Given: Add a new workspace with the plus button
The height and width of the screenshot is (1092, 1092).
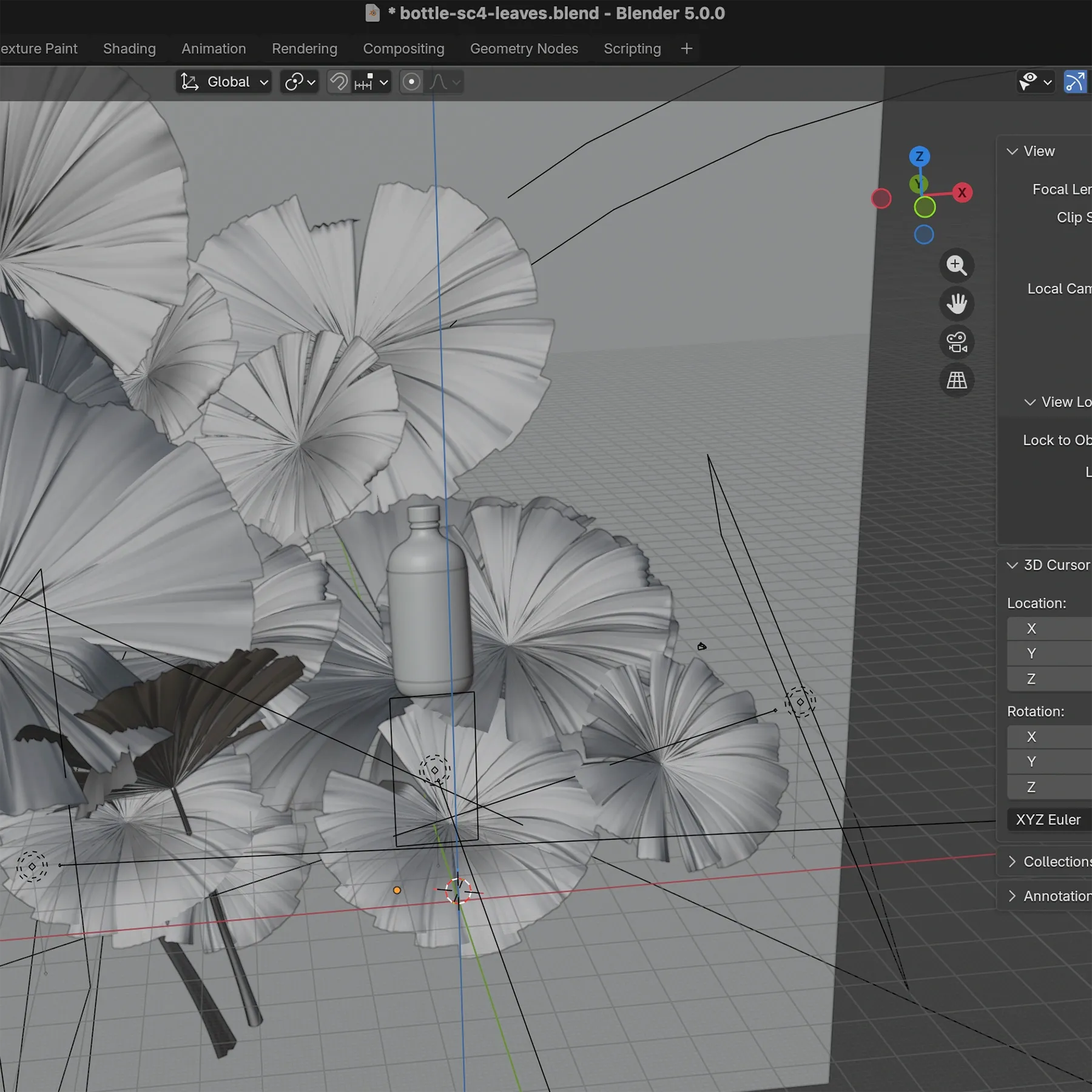Looking at the screenshot, I should click(x=686, y=49).
